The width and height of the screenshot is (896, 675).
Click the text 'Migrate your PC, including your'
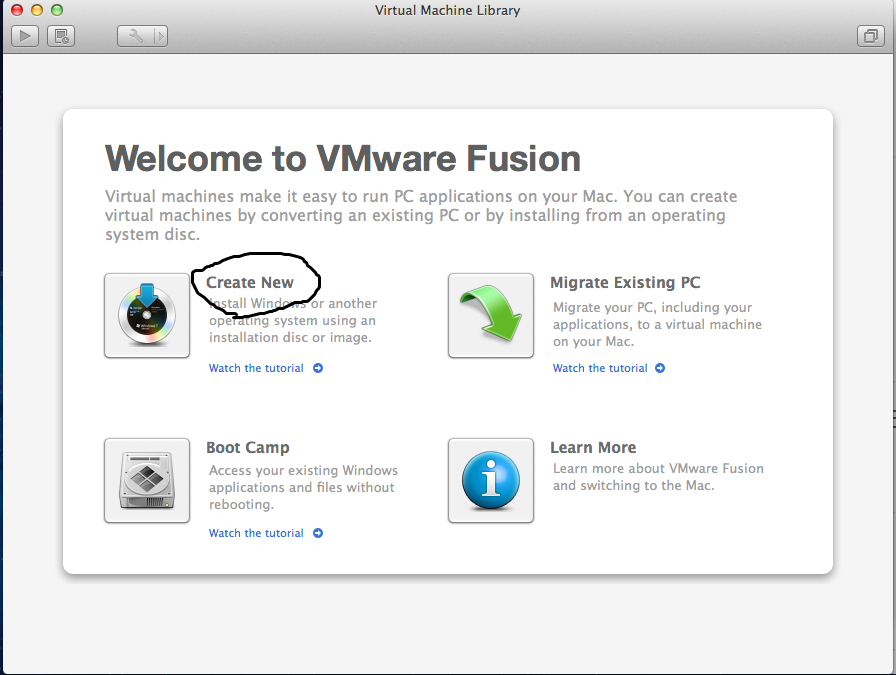coord(653,307)
